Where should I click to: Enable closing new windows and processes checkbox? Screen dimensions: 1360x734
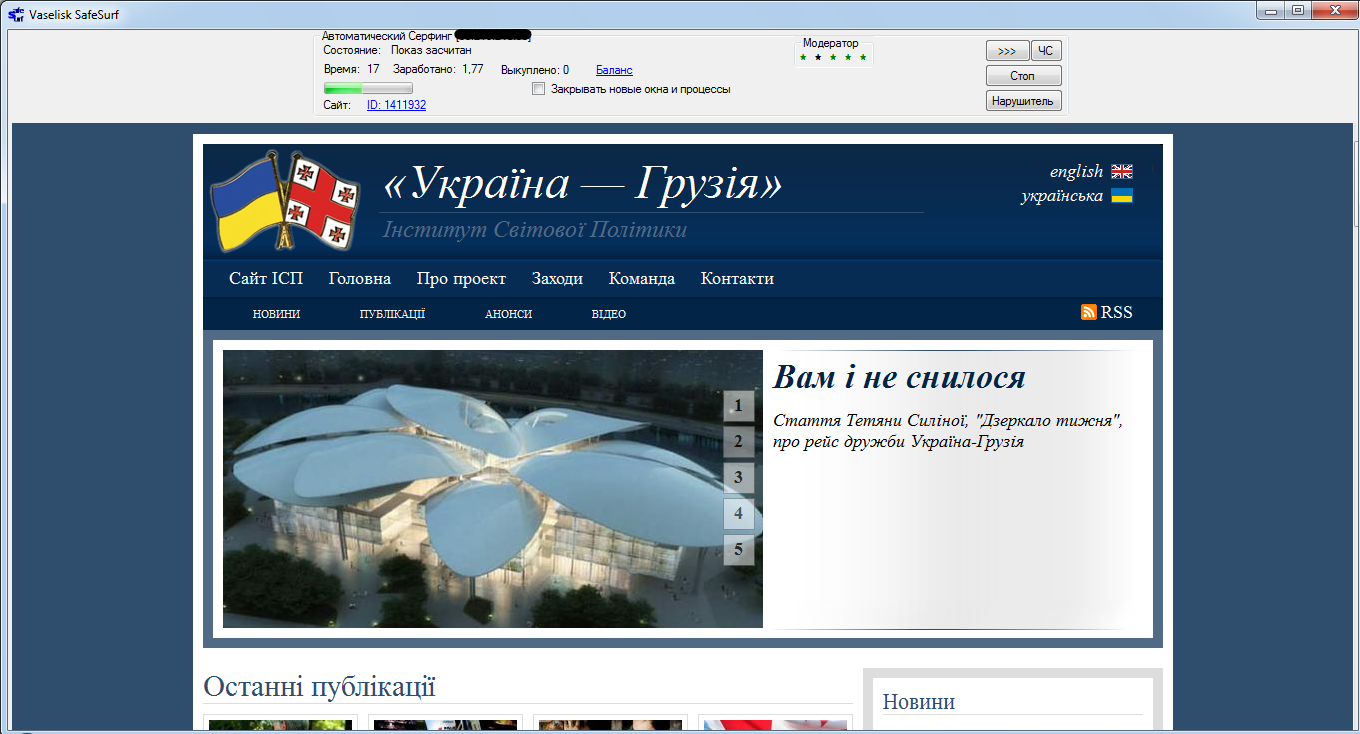pyautogui.click(x=539, y=89)
